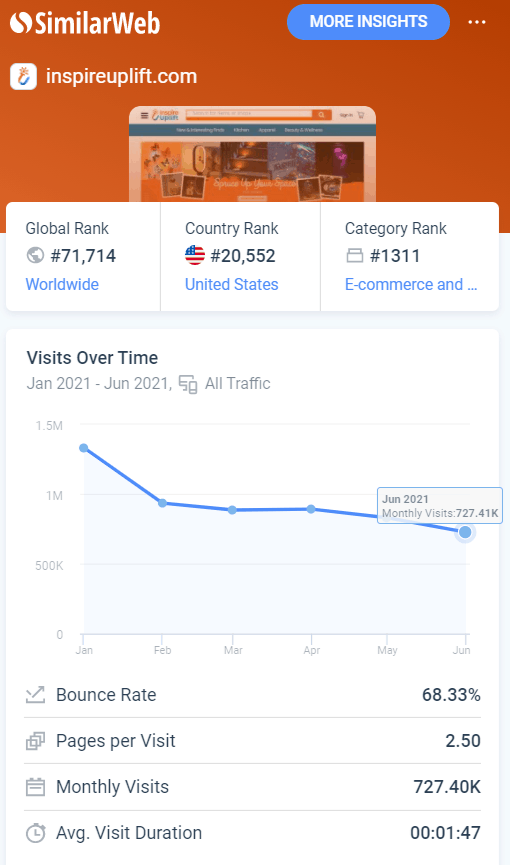Click the inspireuplift.com favicon
This screenshot has height=865, width=510.
(x=23, y=76)
